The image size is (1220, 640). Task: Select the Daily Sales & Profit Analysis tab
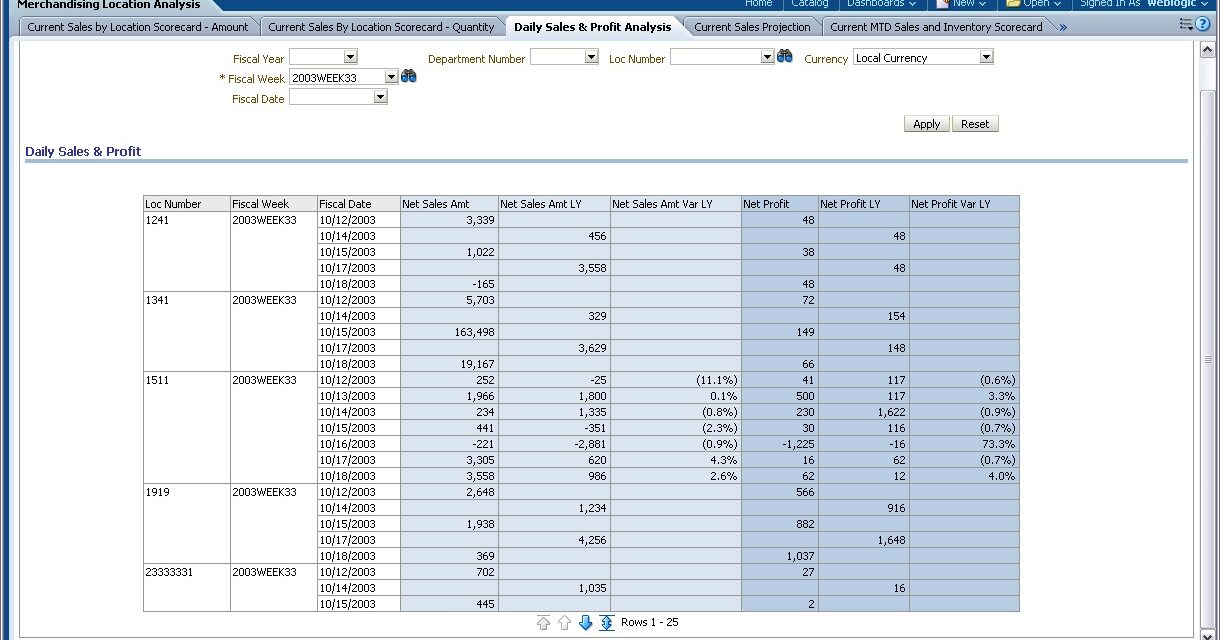click(593, 27)
